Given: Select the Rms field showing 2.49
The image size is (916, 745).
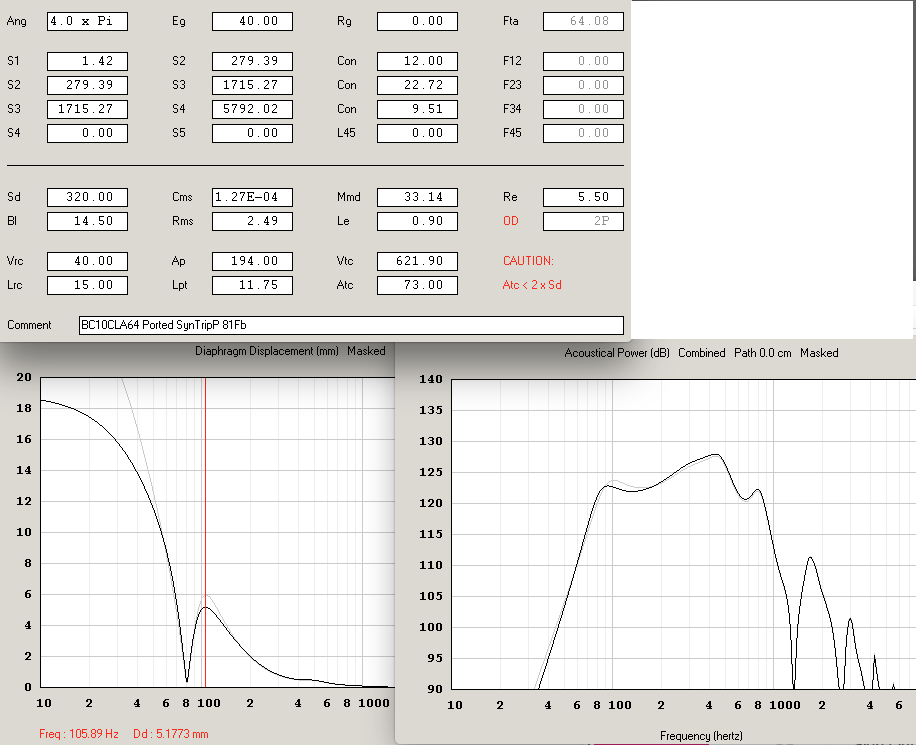Looking at the screenshot, I should point(252,221).
